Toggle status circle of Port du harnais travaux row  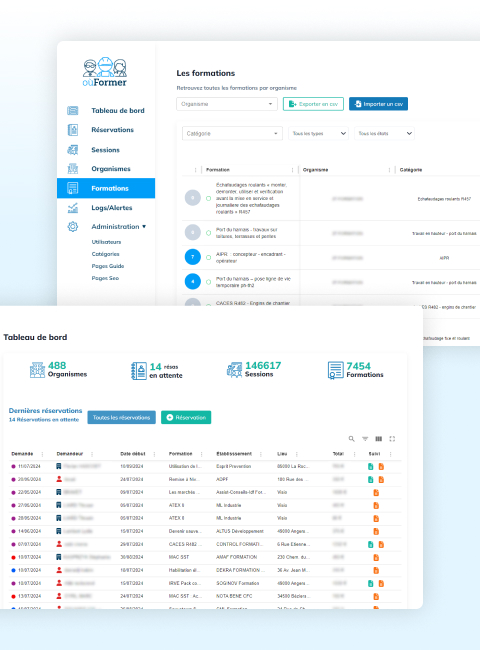point(208,233)
